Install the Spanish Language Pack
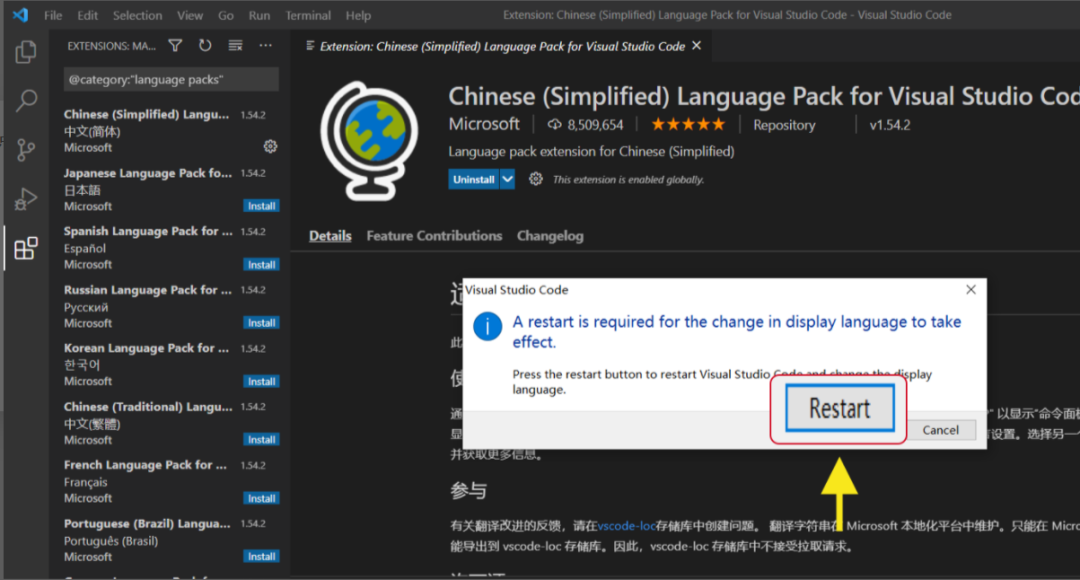Viewport: 1080px width, 580px height. pyautogui.click(x=262, y=265)
